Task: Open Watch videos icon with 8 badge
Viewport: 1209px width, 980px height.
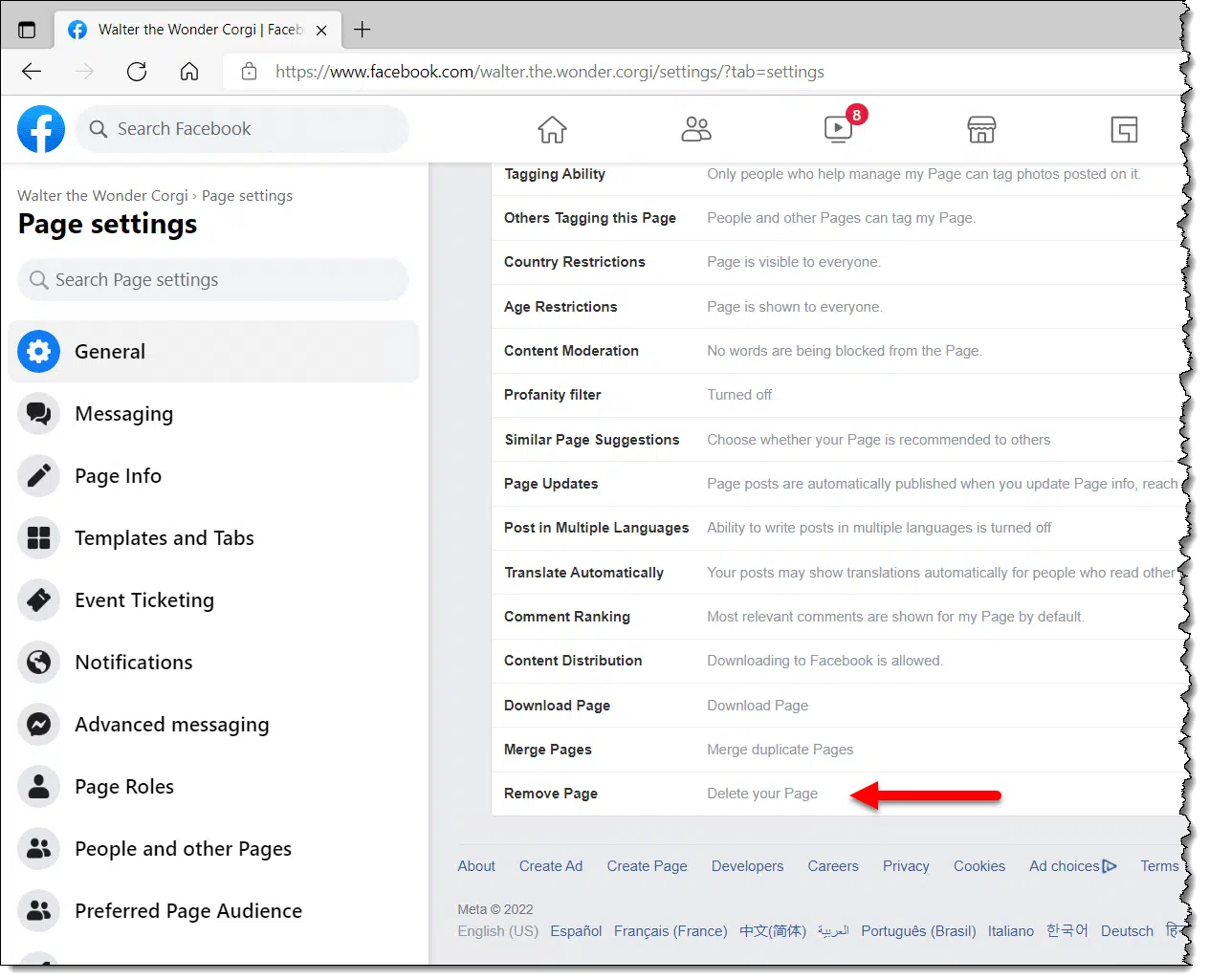Action: point(839,128)
